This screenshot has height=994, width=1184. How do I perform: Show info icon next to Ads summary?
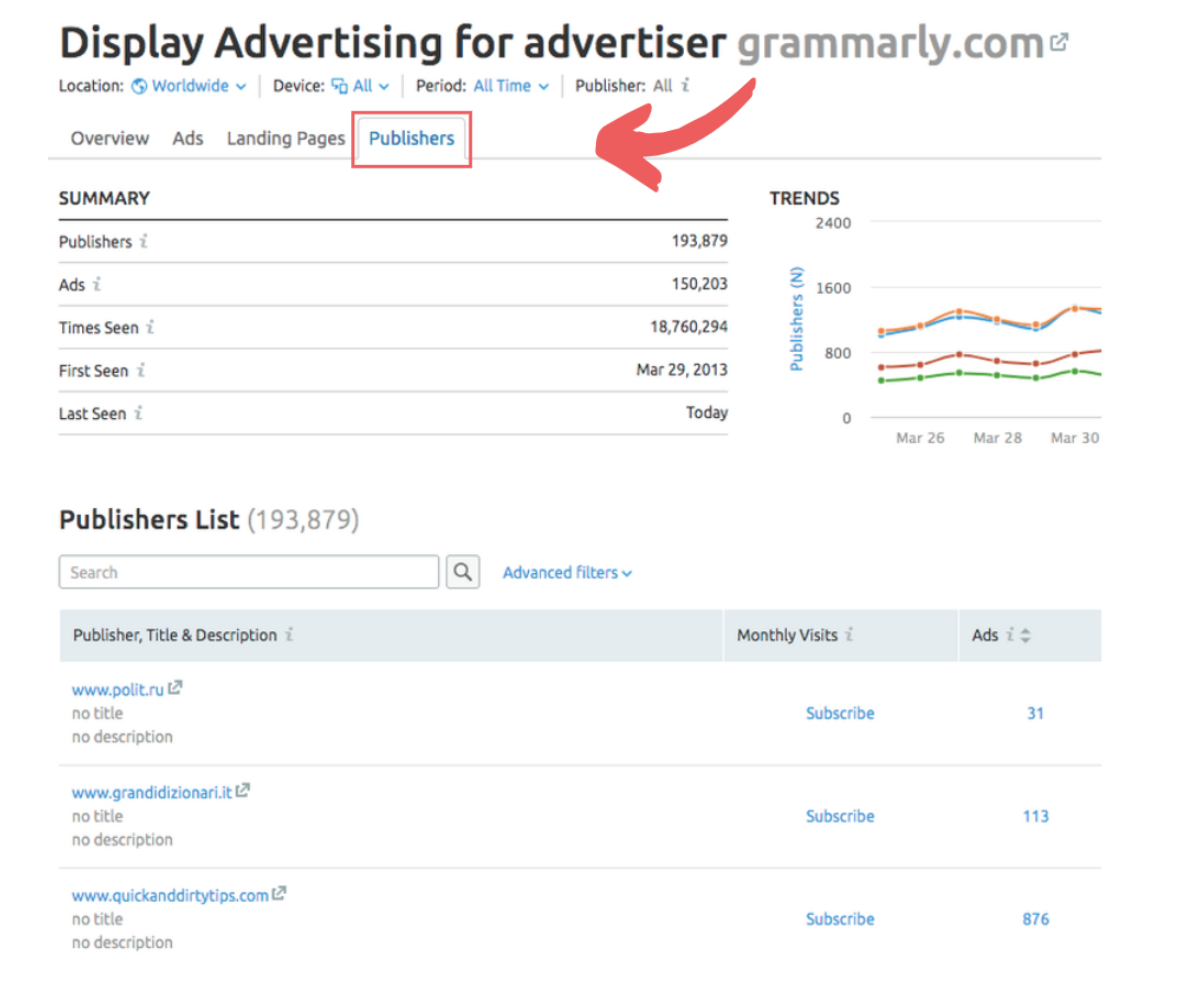tap(97, 284)
